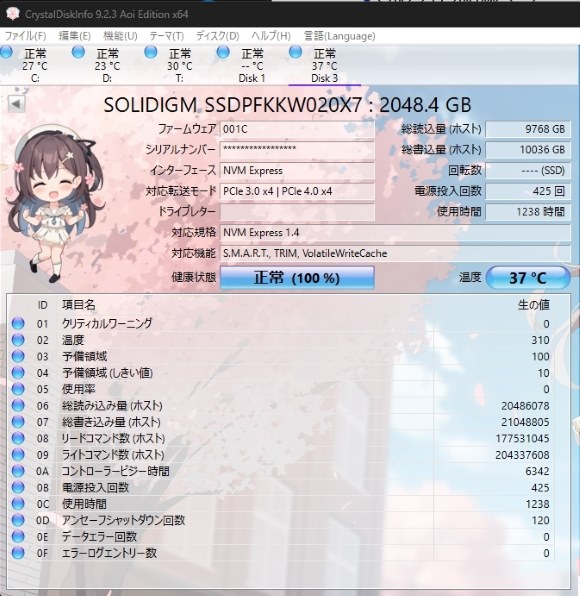580x596 pixels.
Task: Select the C: drive tab at 27 °C
Action: click(35, 65)
